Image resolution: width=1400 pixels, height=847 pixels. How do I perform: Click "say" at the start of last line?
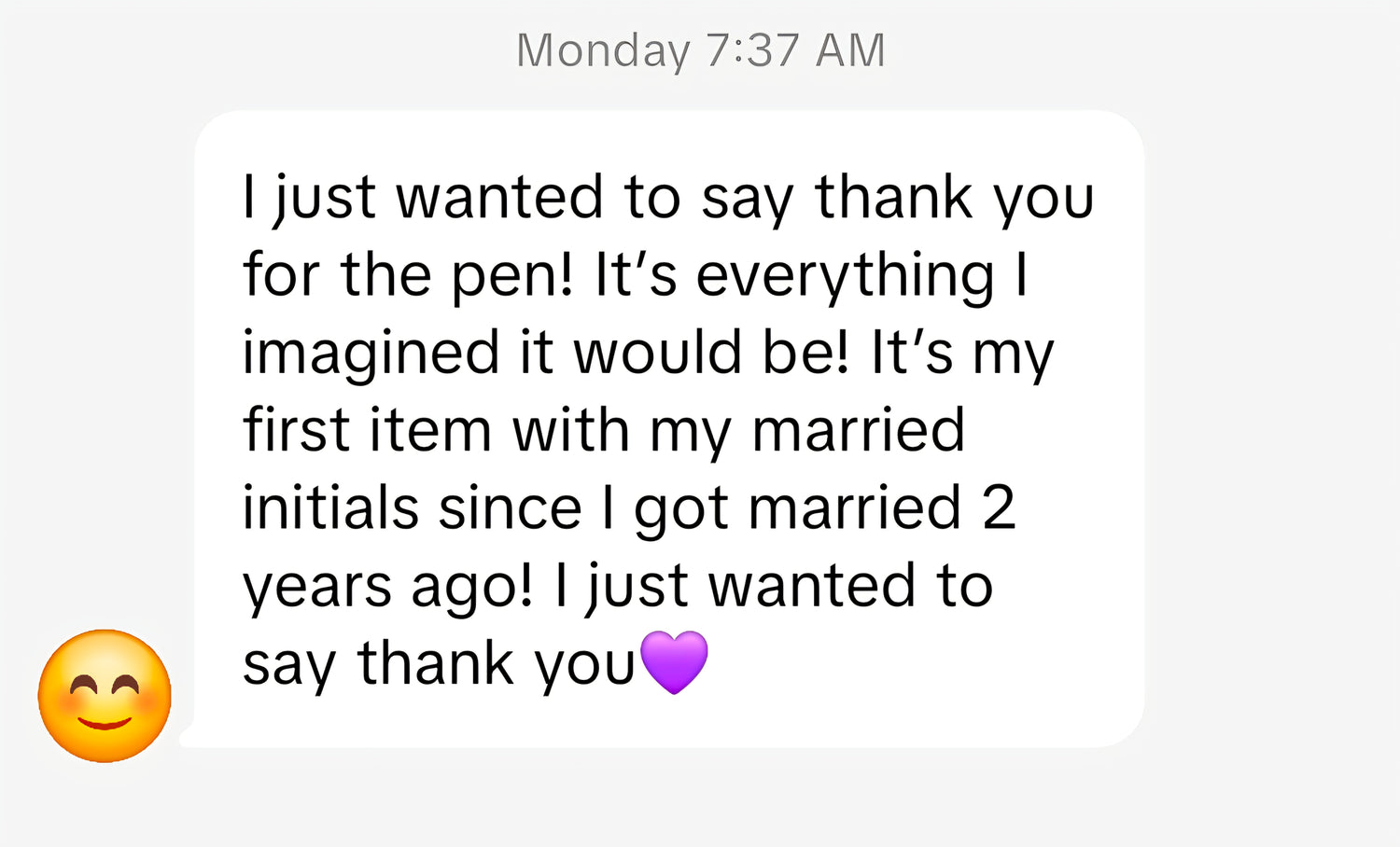tap(289, 665)
